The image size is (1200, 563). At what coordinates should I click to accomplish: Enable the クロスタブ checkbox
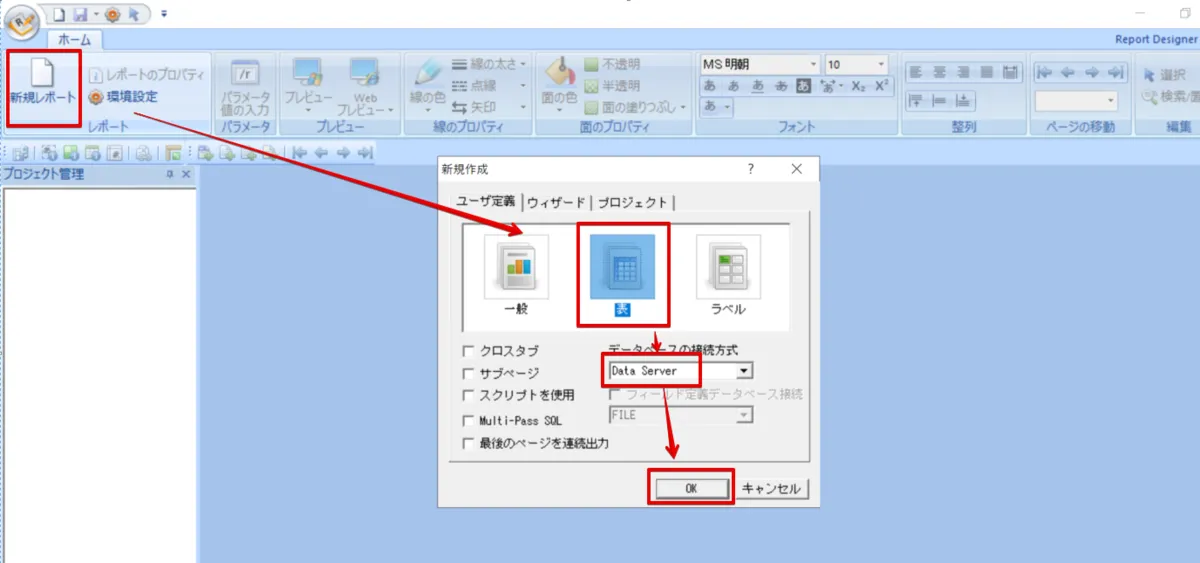pos(469,351)
